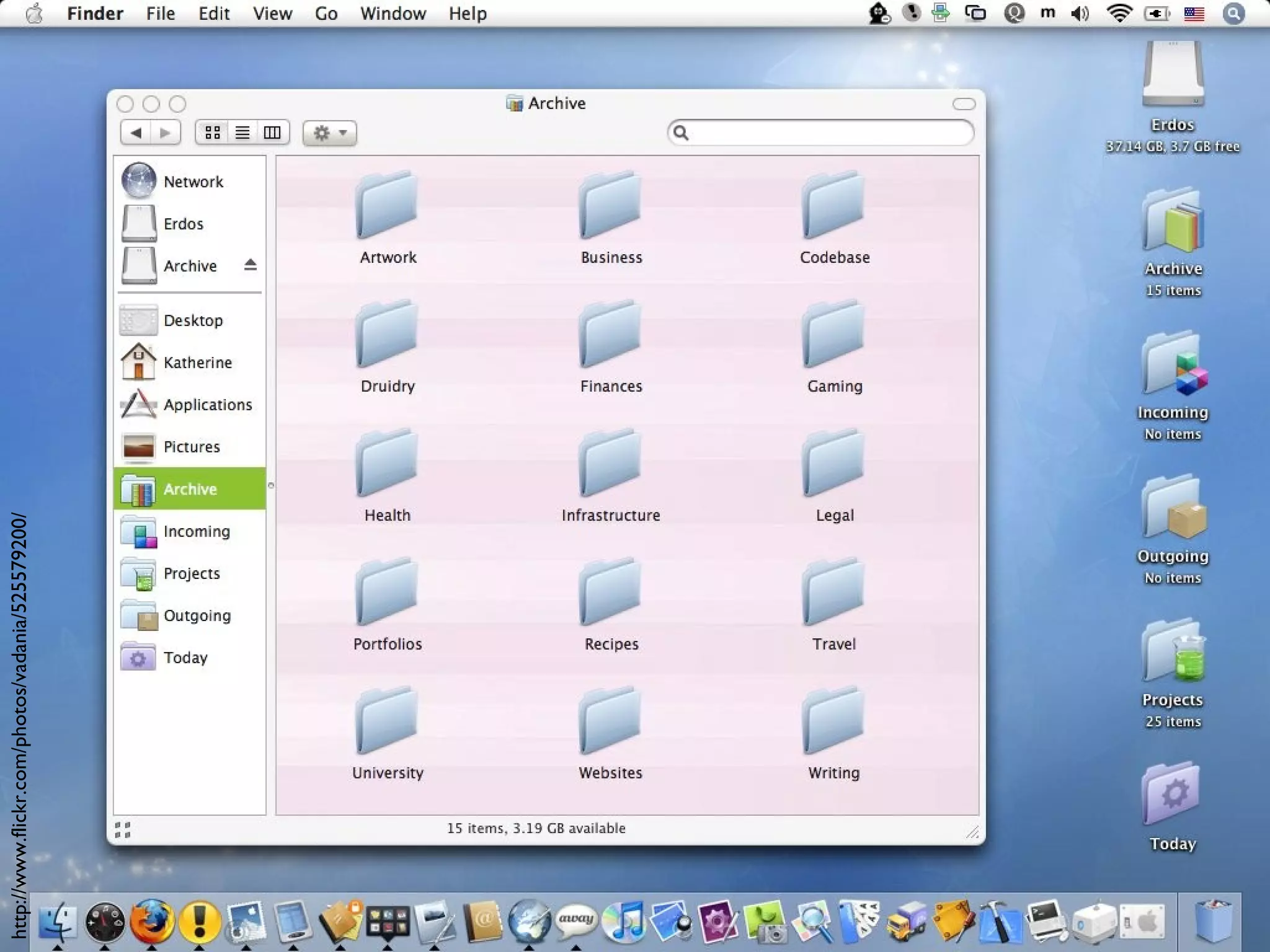Image resolution: width=1270 pixels, height=952 pixels.
Task: Open the Codebase folder
Action: tap(834, 206)
